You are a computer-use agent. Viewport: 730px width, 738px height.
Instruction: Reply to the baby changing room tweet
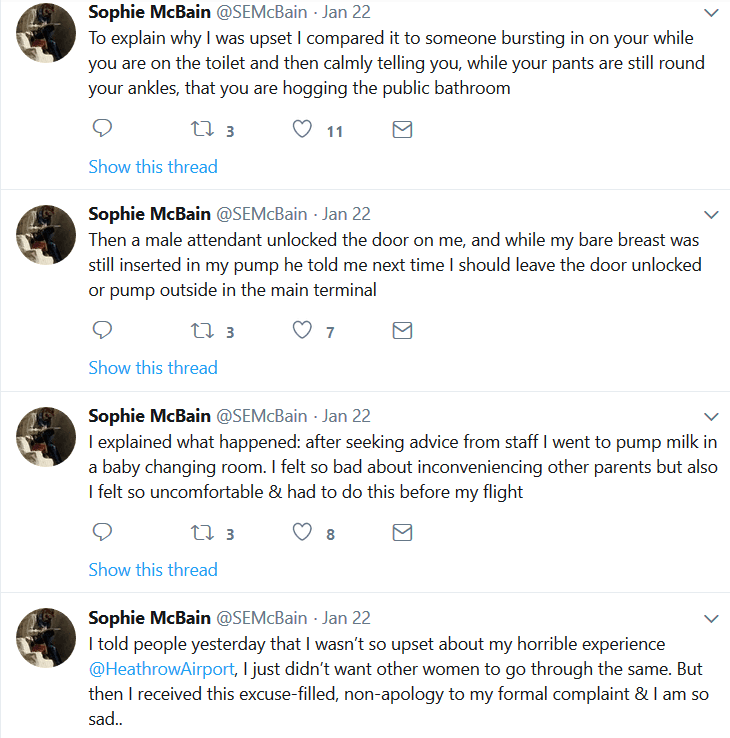click(x=102, y=532)
